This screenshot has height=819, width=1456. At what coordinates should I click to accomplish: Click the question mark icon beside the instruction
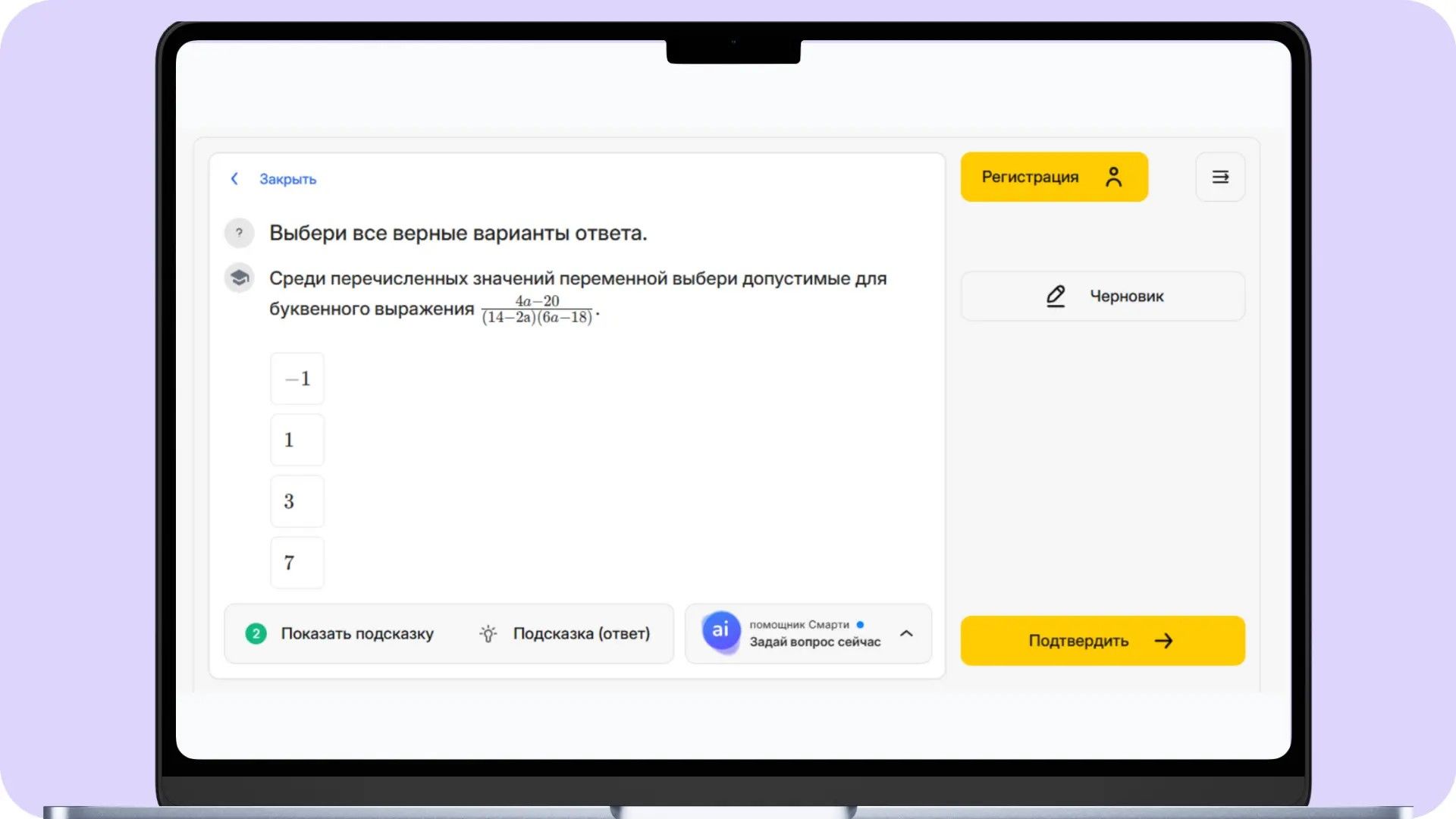tap(239, 233)
